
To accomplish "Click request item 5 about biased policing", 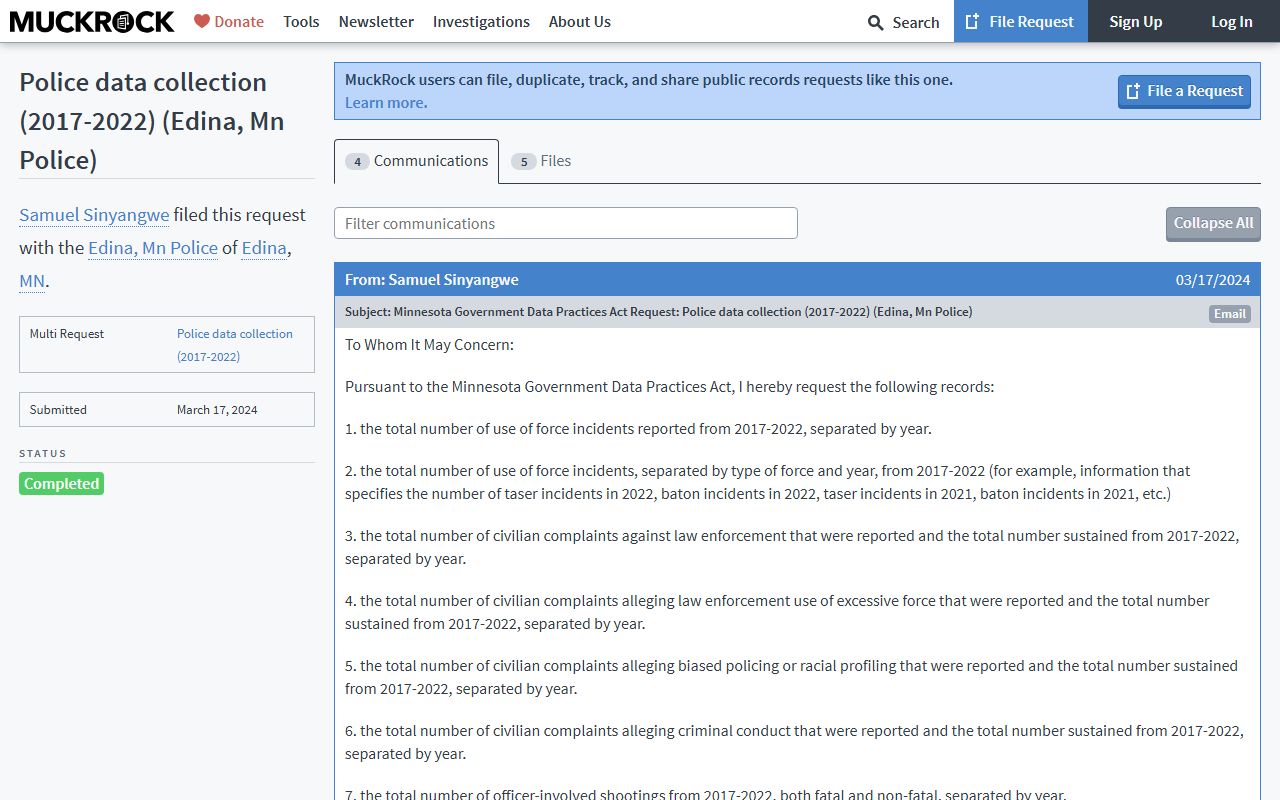I will (791, 677).
